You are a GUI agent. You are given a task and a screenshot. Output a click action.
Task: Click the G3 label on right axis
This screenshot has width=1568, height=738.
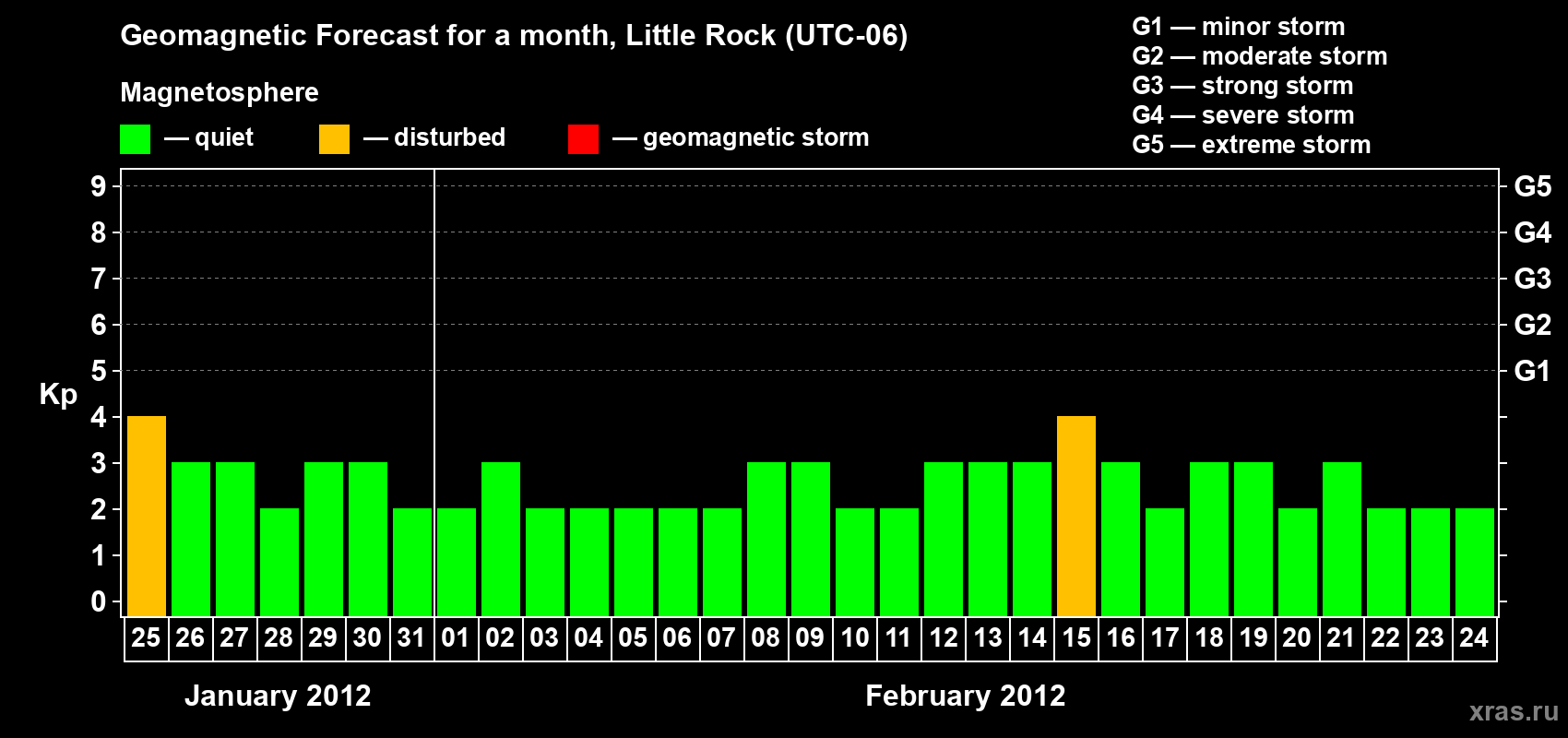[1533, 279]
